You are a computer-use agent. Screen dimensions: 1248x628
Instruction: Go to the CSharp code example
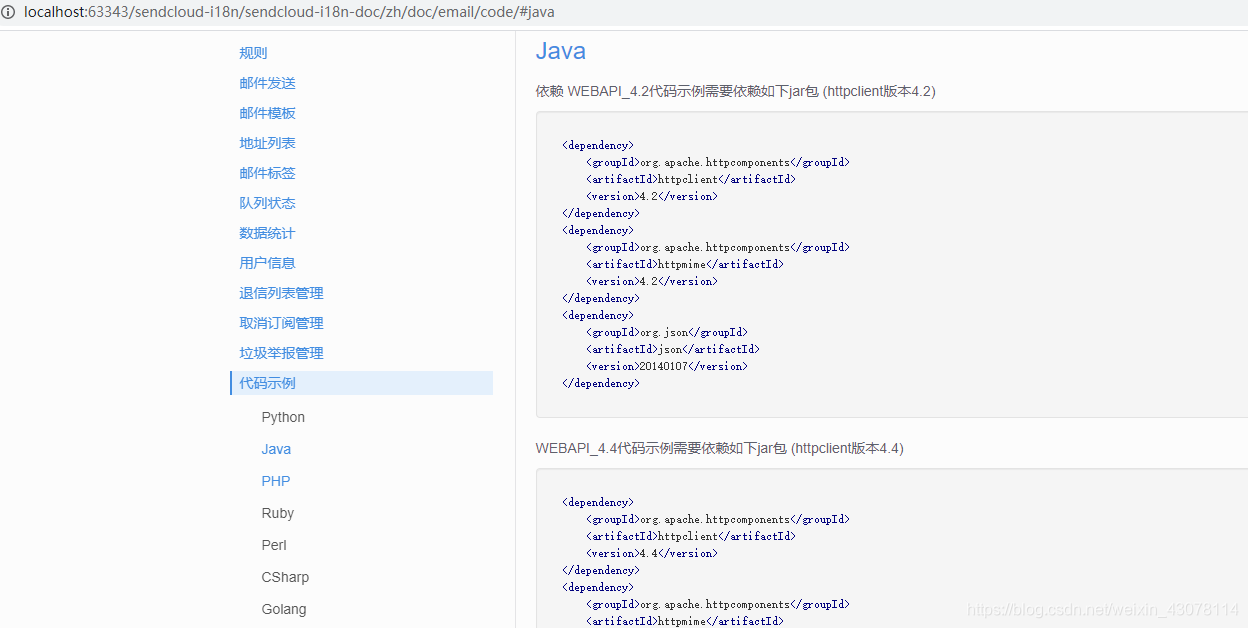click(x=285, y=577)
